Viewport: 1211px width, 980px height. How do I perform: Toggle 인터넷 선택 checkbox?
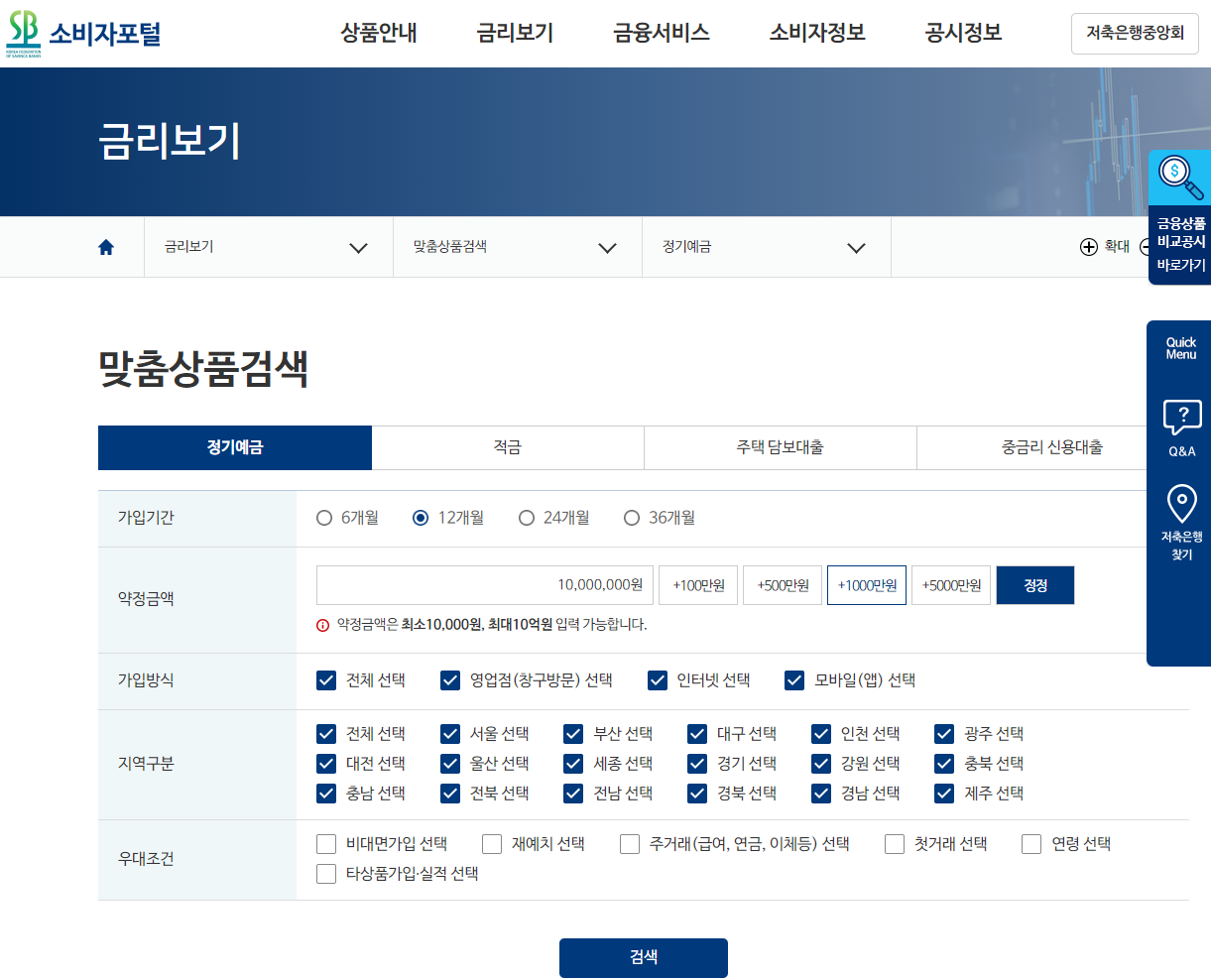pyautogui.click(x=658, y=679)
